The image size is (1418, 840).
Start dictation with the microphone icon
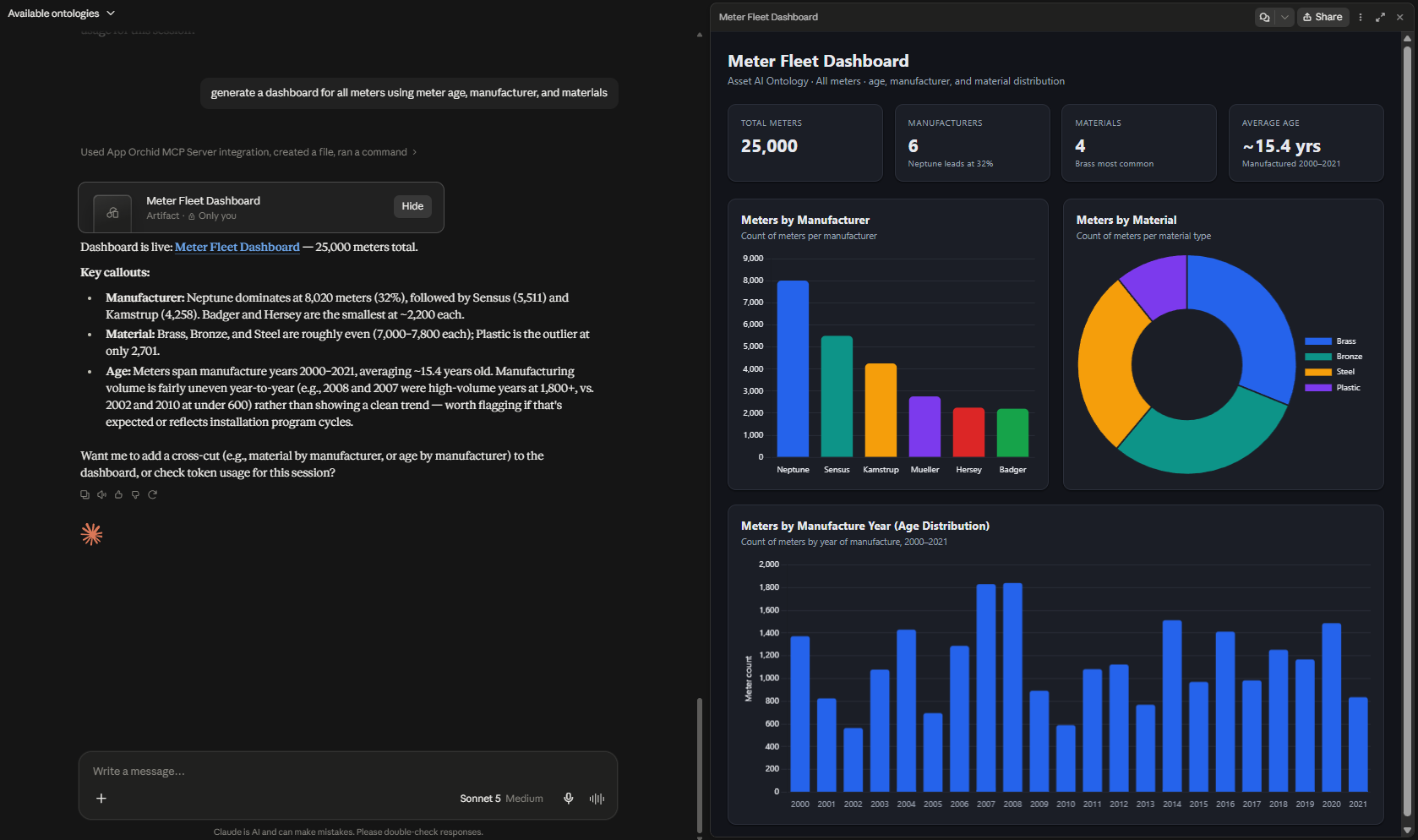[569, 799]
